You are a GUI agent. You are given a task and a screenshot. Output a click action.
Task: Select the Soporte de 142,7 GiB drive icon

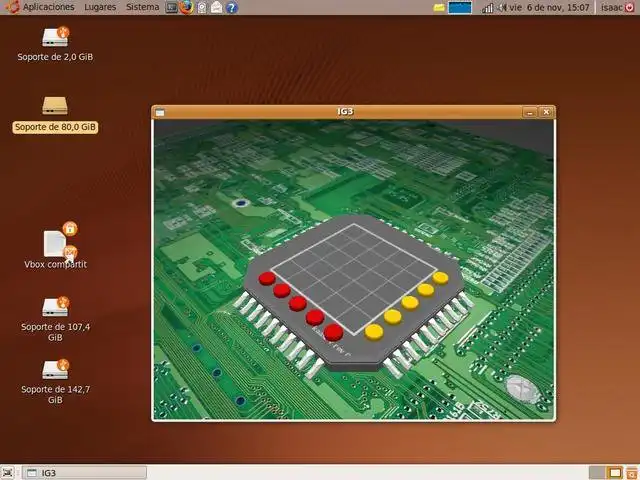click(56, 369)
